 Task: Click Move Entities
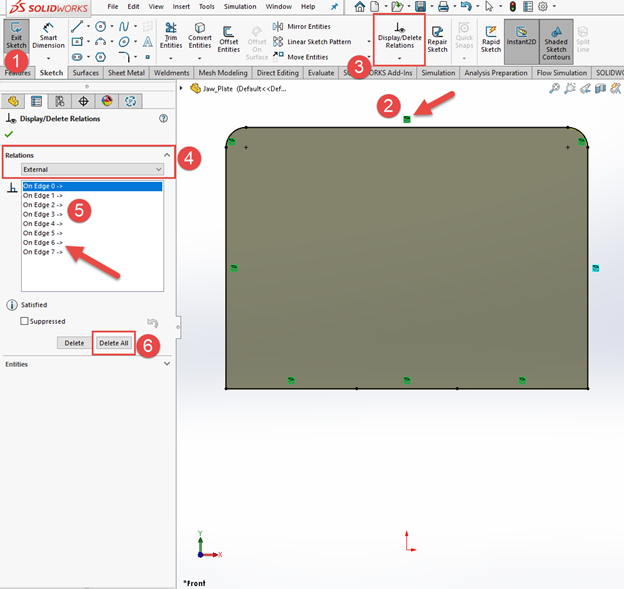click(x=300, y=57)
